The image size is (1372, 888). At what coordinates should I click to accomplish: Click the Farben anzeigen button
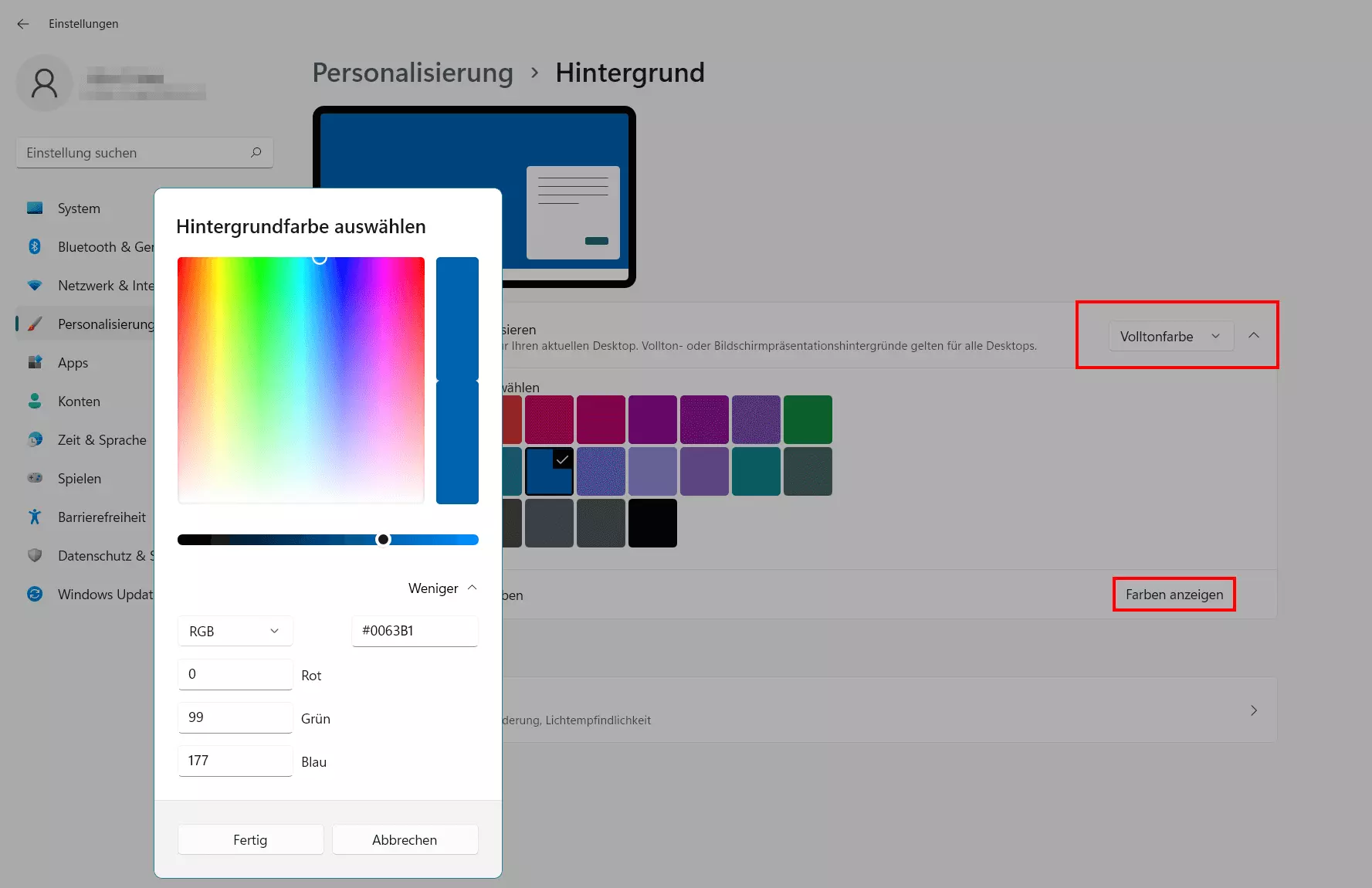pos(1174,595)
